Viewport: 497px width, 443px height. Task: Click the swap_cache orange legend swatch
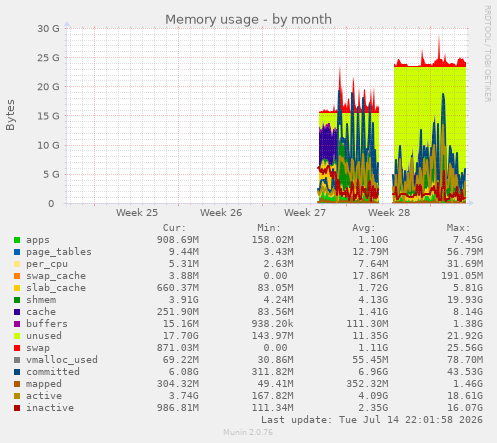tap(17, 276)
